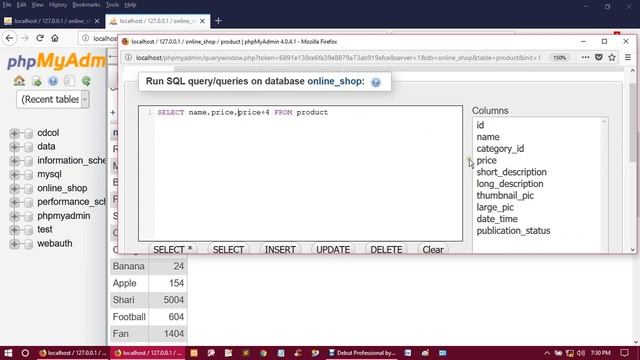Expand the webauth database node
The width and height of the screenshot is (640, 360).
(14, 244)
